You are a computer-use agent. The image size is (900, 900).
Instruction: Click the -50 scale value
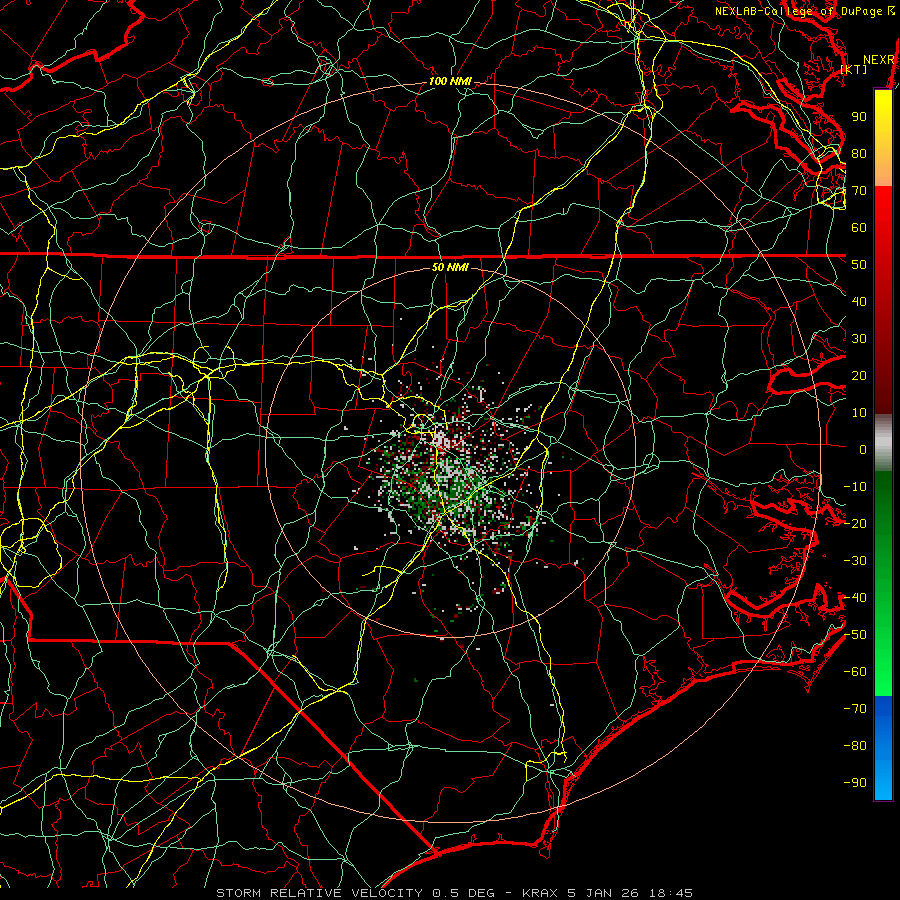pos(855,635)
